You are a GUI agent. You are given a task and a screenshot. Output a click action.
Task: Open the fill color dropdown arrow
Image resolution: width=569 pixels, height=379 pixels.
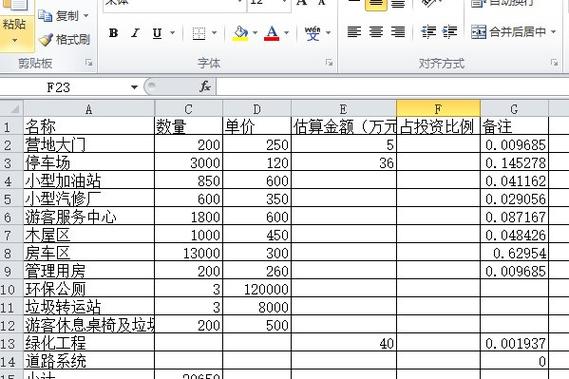255,33
